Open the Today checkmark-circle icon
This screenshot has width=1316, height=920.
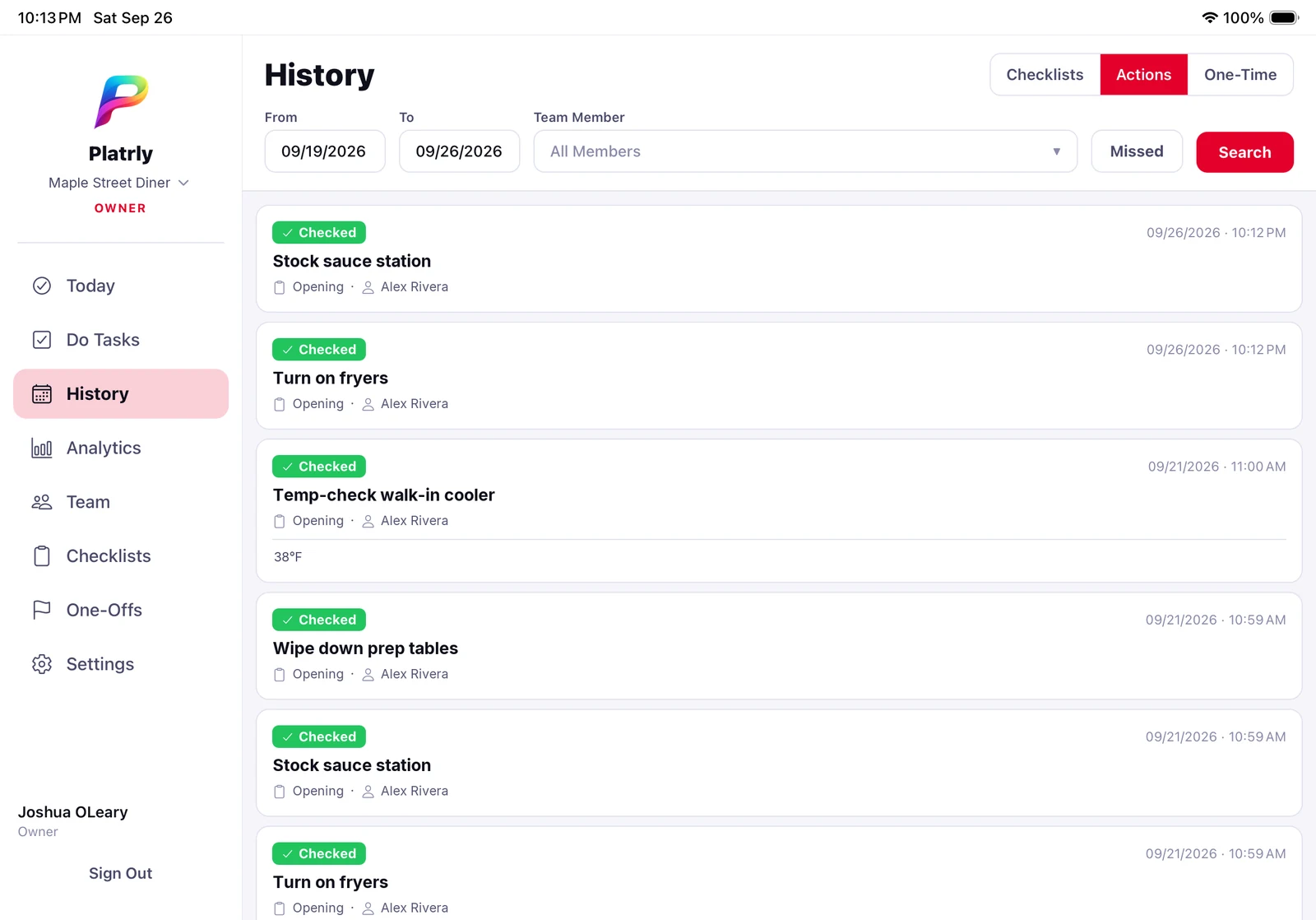point(42,286)
